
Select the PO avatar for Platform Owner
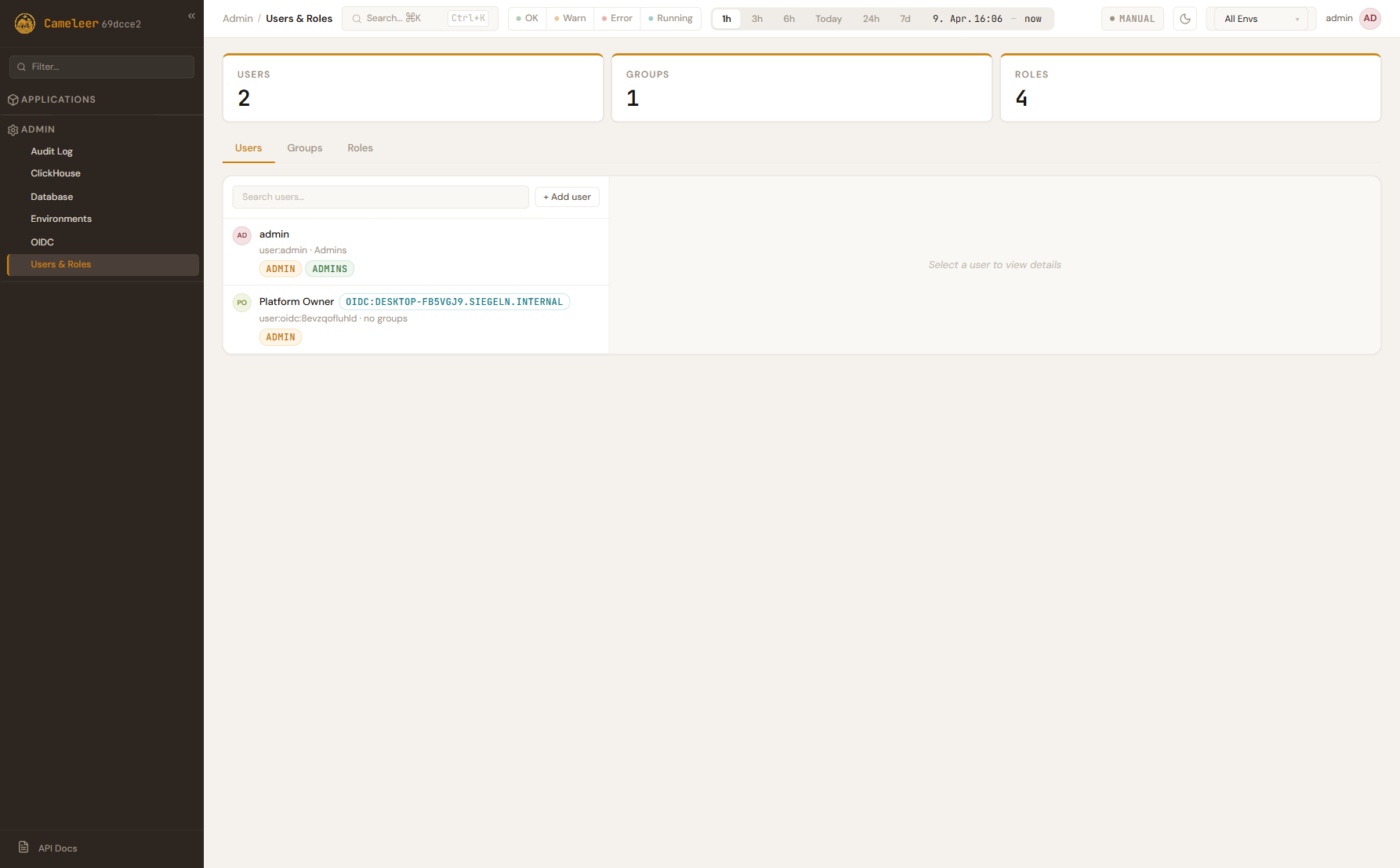242,303
